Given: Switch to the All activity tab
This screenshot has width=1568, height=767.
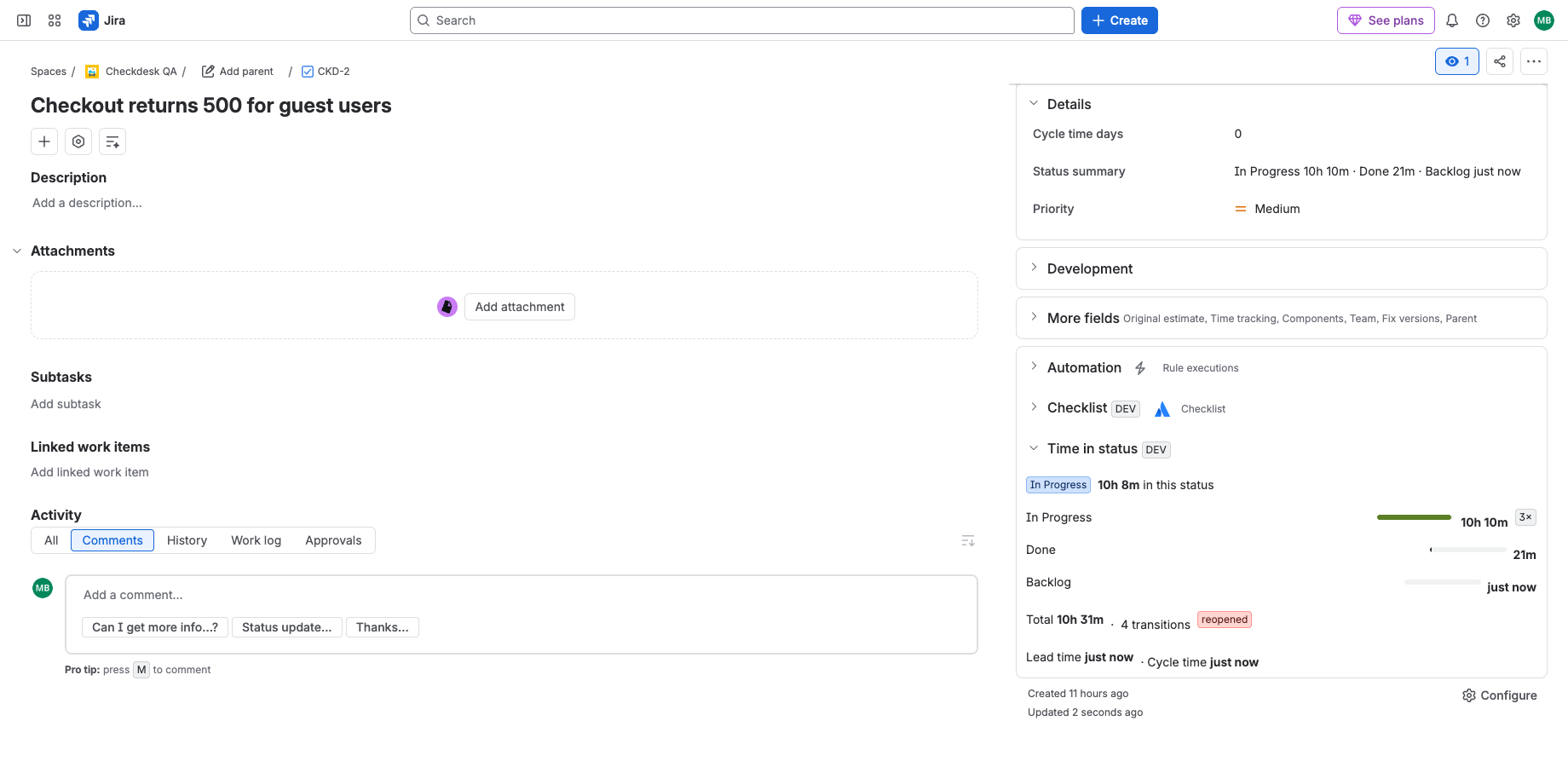Looking at the screenshot, I should coord(51,540).
